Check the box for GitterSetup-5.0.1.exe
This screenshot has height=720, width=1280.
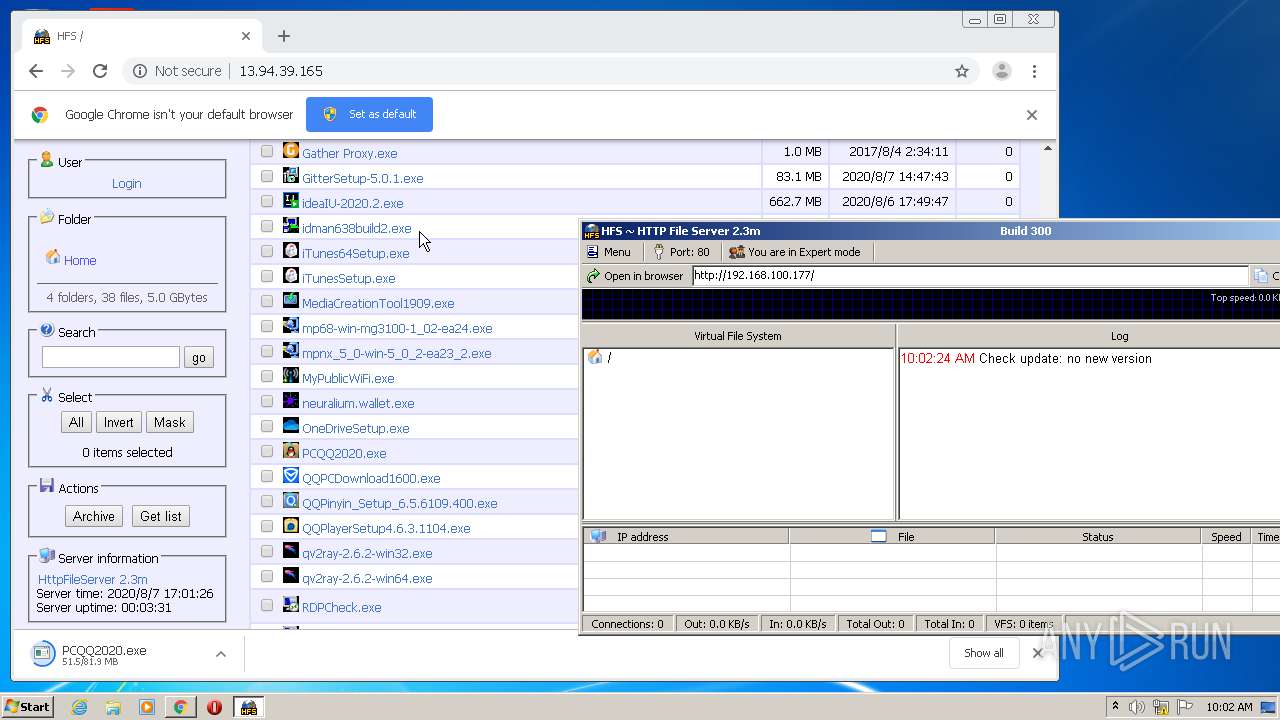[267, 176]
